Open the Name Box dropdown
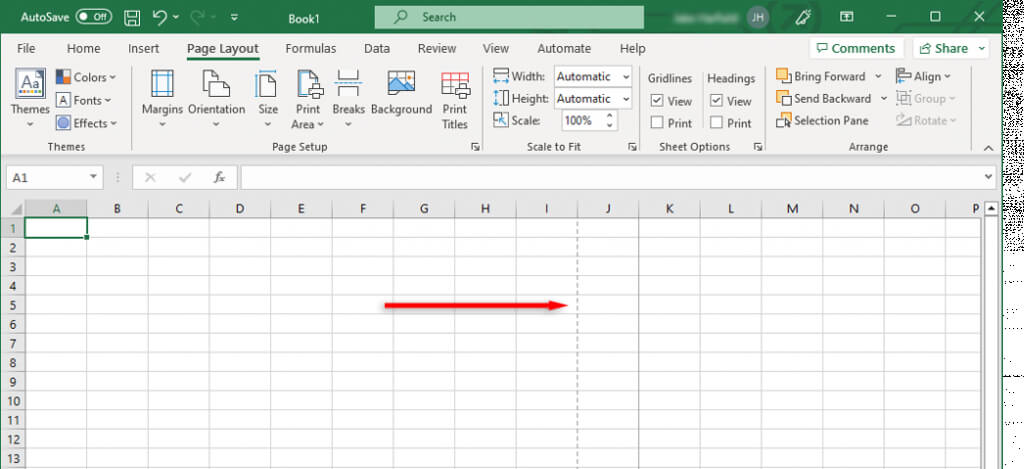Viewport: 1024px width, 469px height. pyautogui.click(x=93, y=177)
